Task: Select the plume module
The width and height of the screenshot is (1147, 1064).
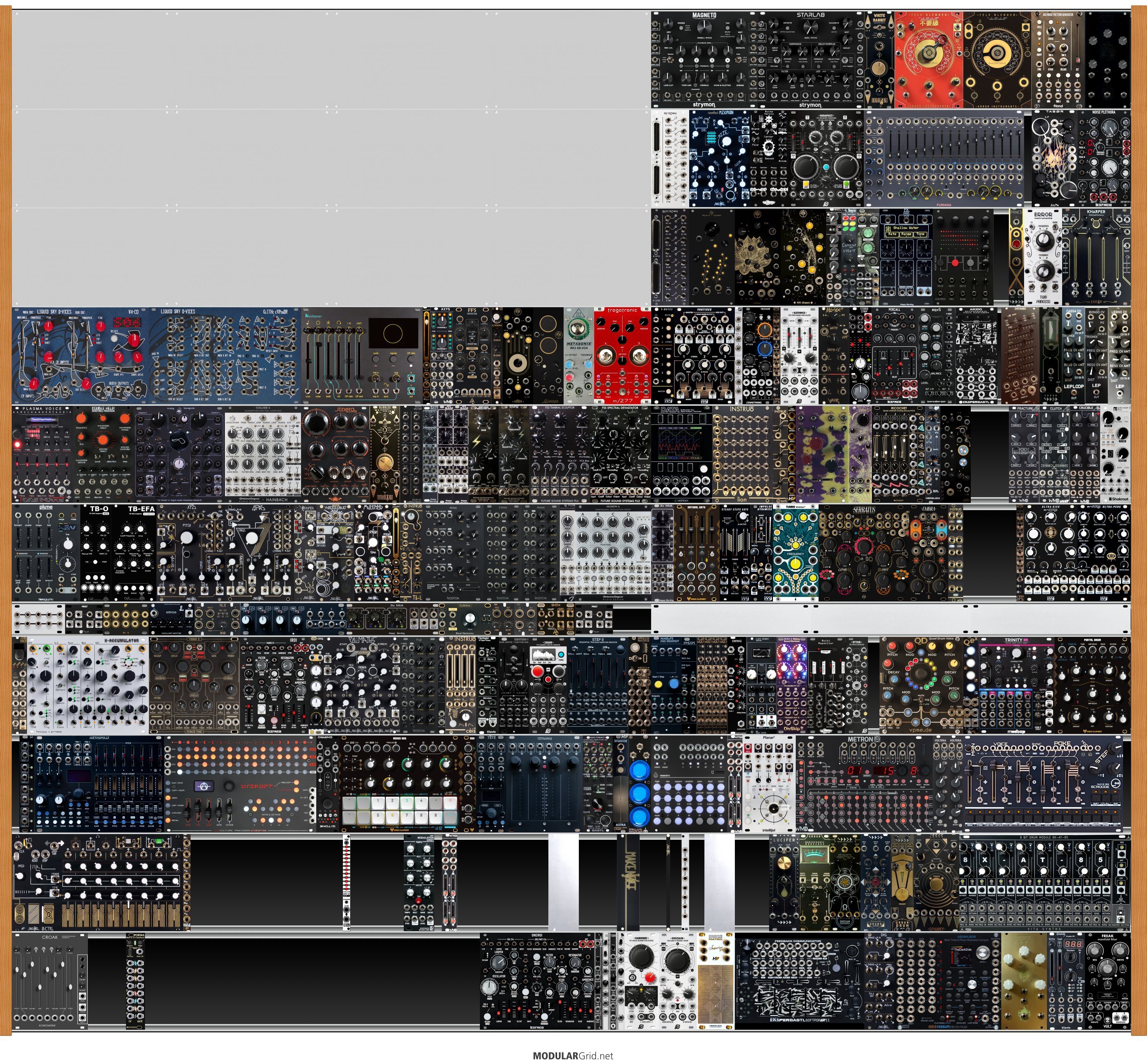Action: coord(46,552)
